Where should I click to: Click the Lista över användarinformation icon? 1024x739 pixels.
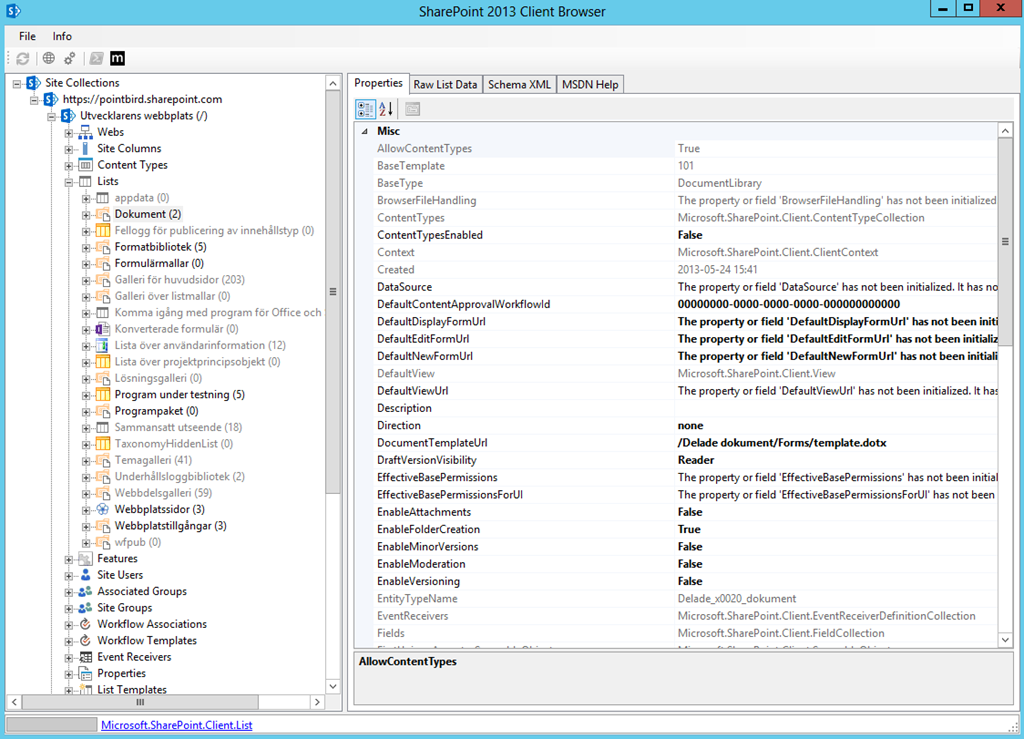(103, 345)
